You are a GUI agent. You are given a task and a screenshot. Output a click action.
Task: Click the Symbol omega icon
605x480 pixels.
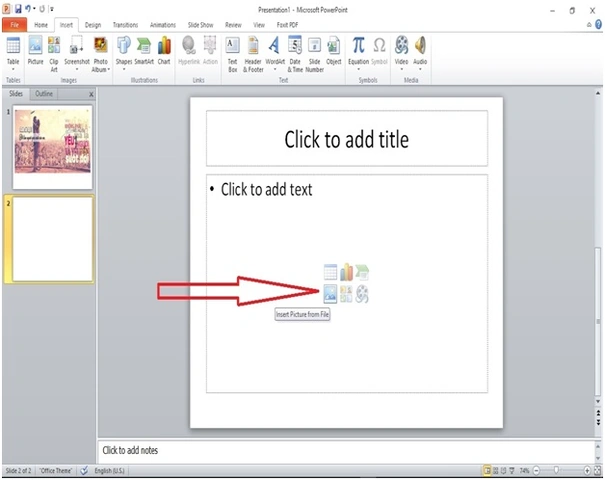click(379, 50)
